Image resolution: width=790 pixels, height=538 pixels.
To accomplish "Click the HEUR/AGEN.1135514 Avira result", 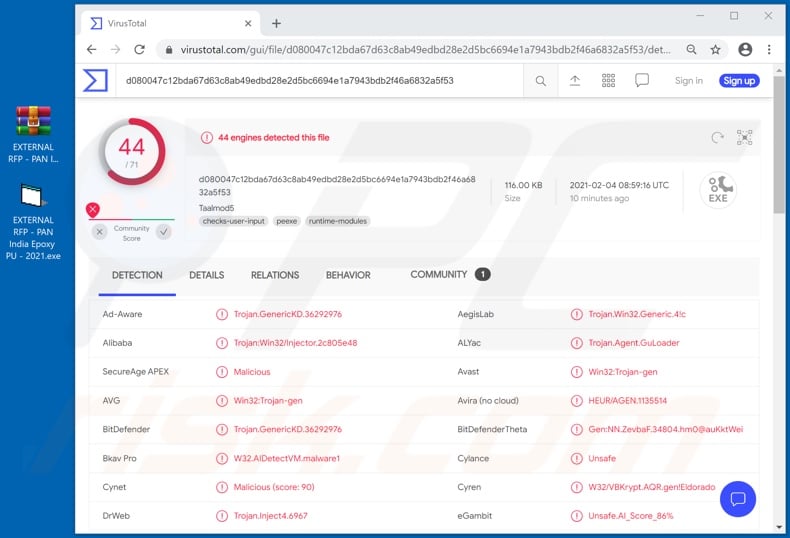I will [x=627, y=401].
